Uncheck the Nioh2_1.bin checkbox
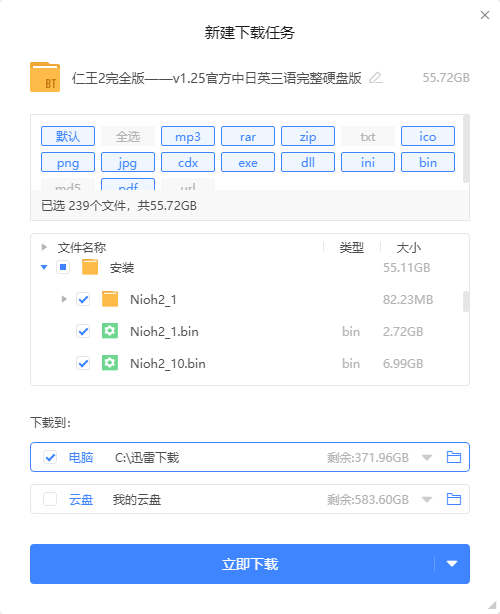The height and width of the screenshot is (614, 500). (x=83, y=331)
